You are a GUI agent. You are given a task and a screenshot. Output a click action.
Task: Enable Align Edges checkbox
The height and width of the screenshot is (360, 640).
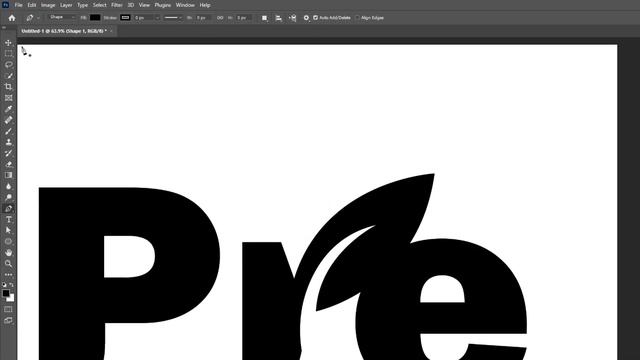tap(357, 18)
